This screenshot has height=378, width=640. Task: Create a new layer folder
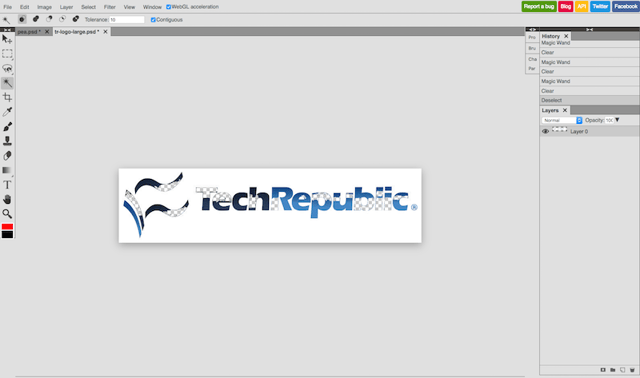613,370
